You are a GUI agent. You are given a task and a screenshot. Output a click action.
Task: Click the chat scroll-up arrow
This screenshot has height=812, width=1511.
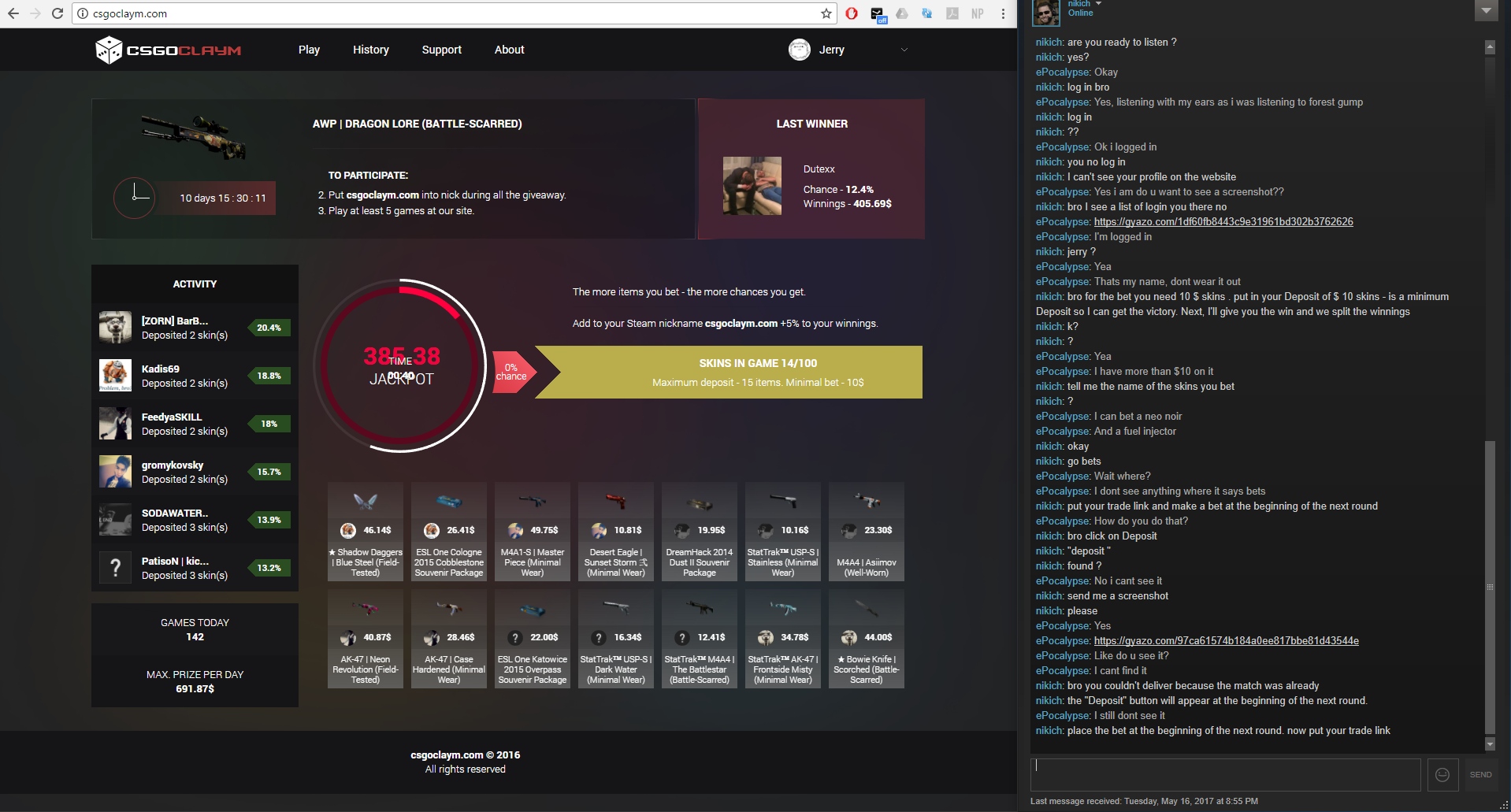[1490, 47]
